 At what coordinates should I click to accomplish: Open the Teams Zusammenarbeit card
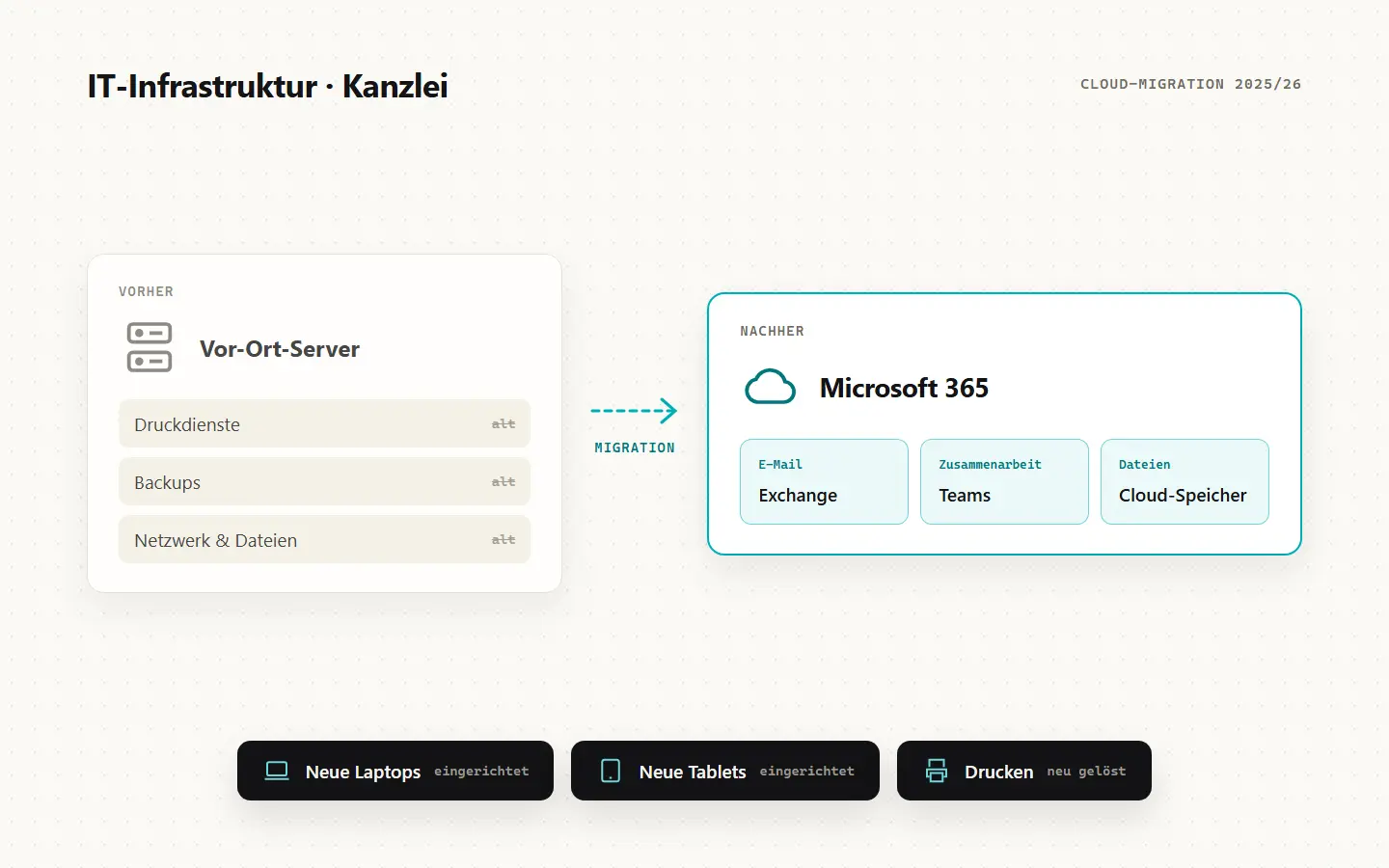coord(1004,482)
